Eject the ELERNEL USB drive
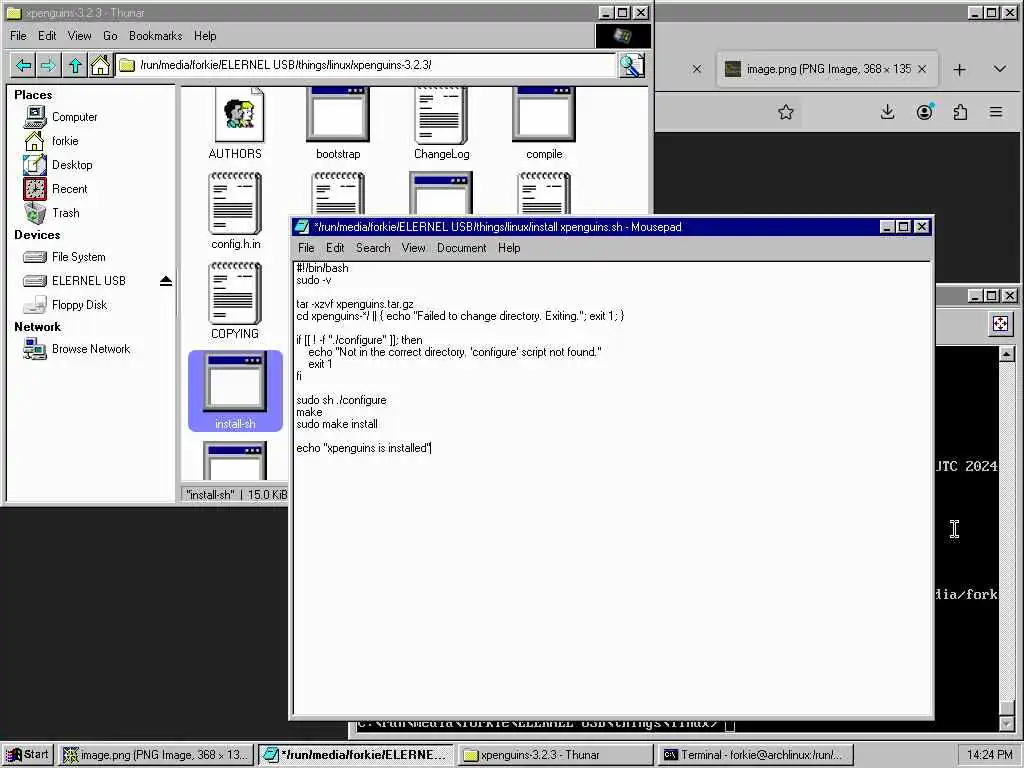The height and width of the screenshot is (768, 1024). 166,281
